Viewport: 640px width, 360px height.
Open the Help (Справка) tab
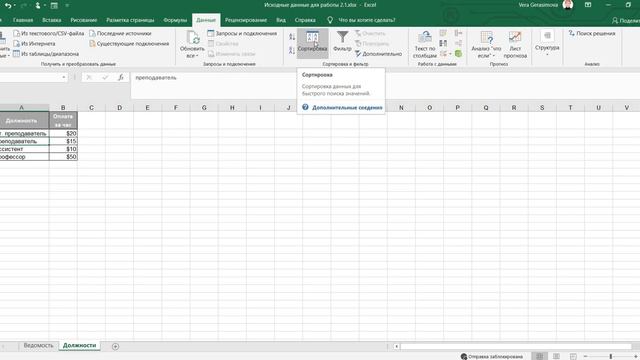tap(305, 20)
